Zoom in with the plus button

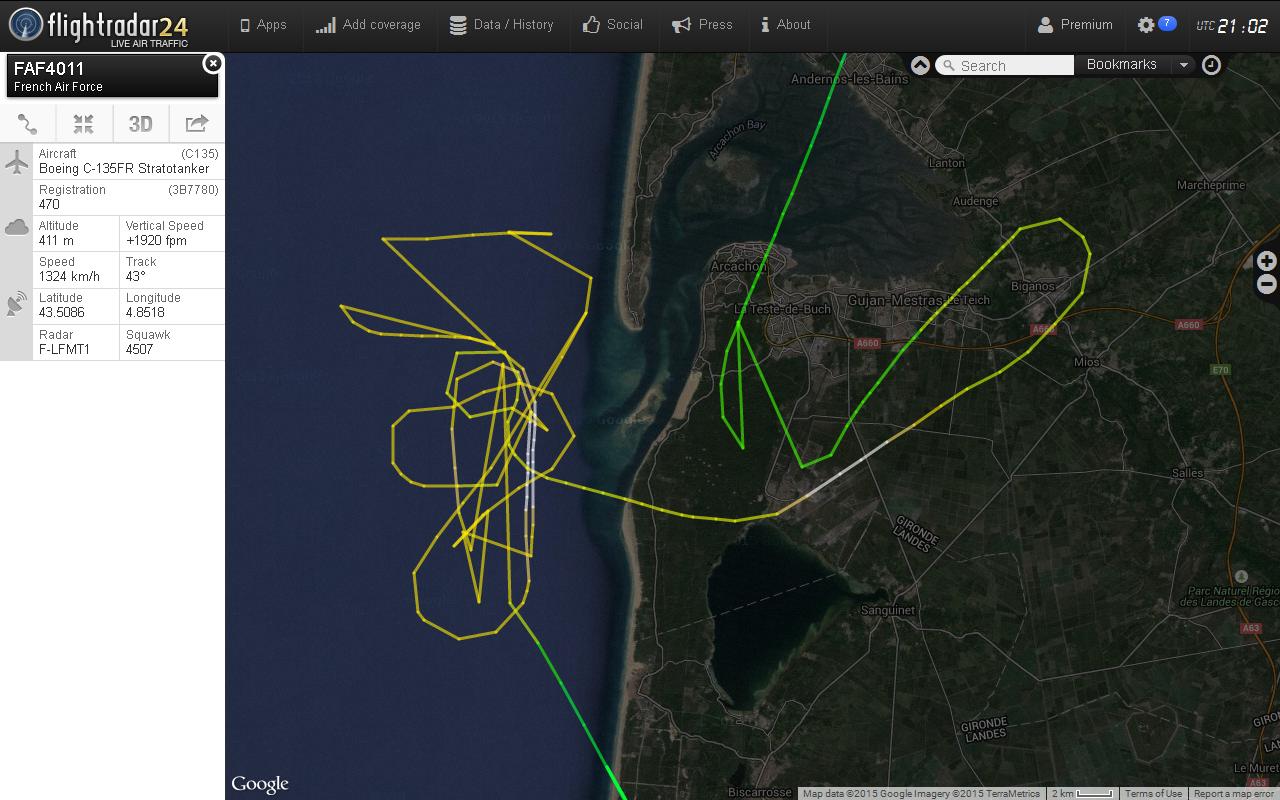[1266, 261]
